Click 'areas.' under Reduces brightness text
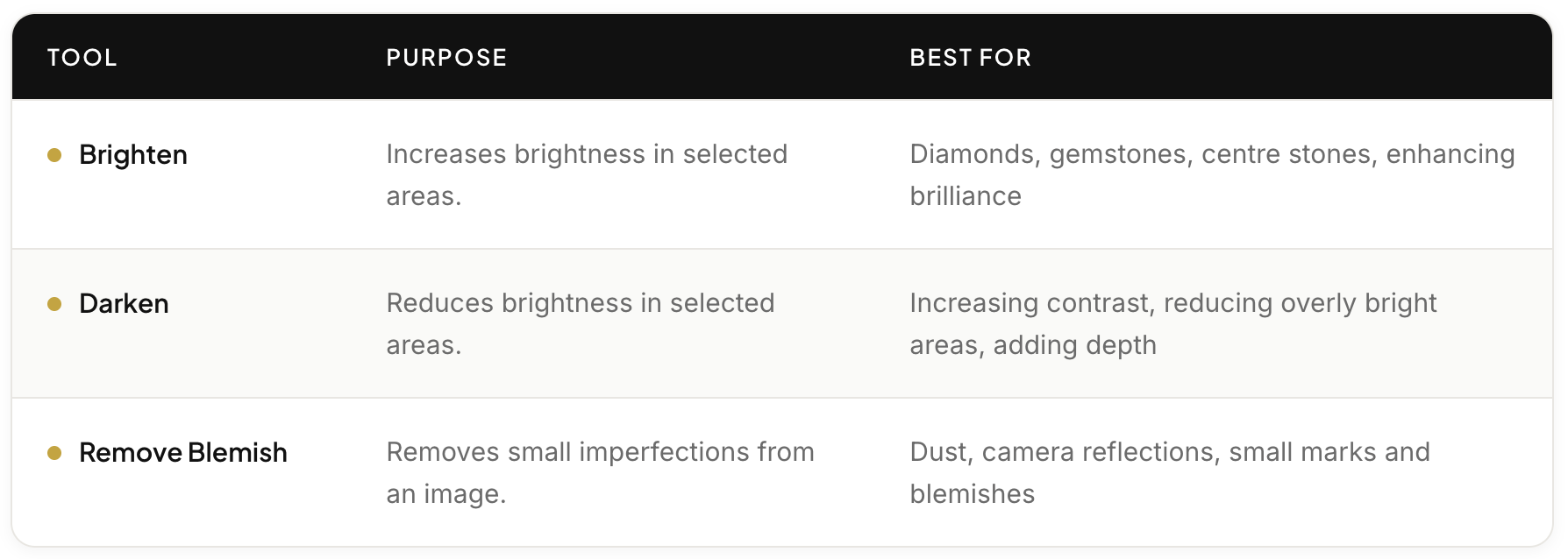The width and height of the screenshot is (1568, 559). pyautogui.click(x=424, y=345)
